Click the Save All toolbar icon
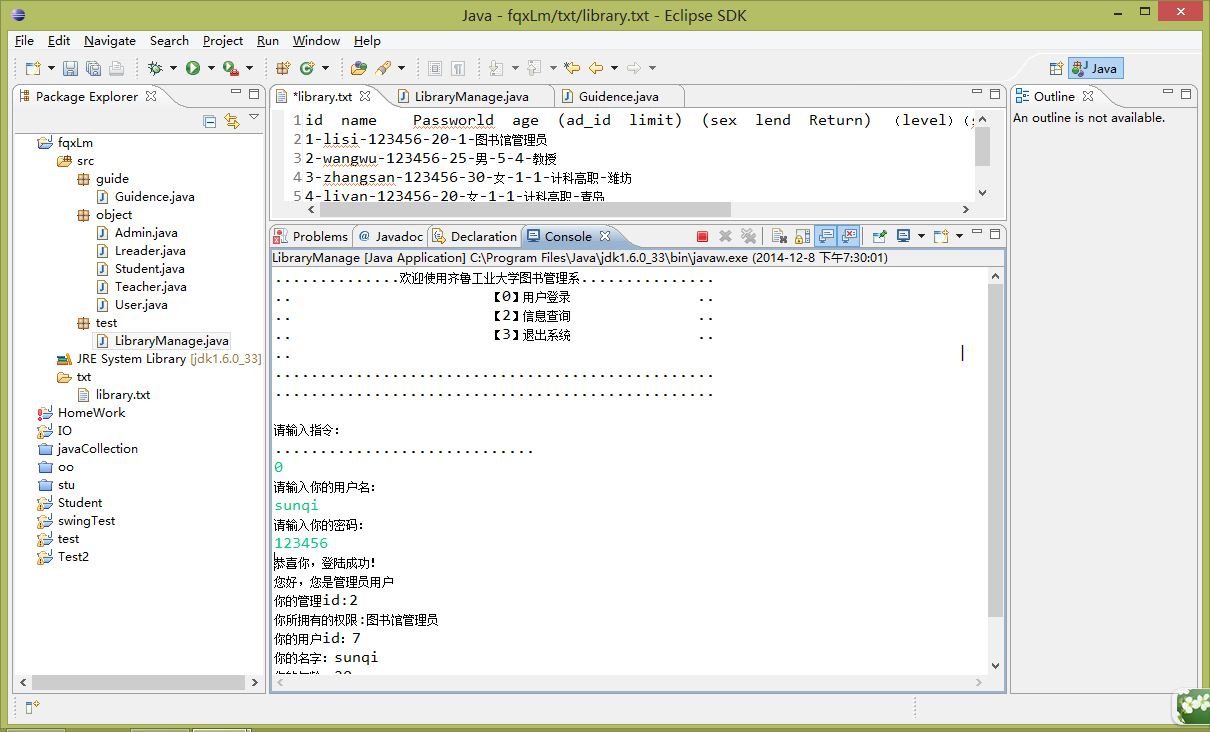The image size is (1210, 732). pyautogui.click(x=93, y=68)
